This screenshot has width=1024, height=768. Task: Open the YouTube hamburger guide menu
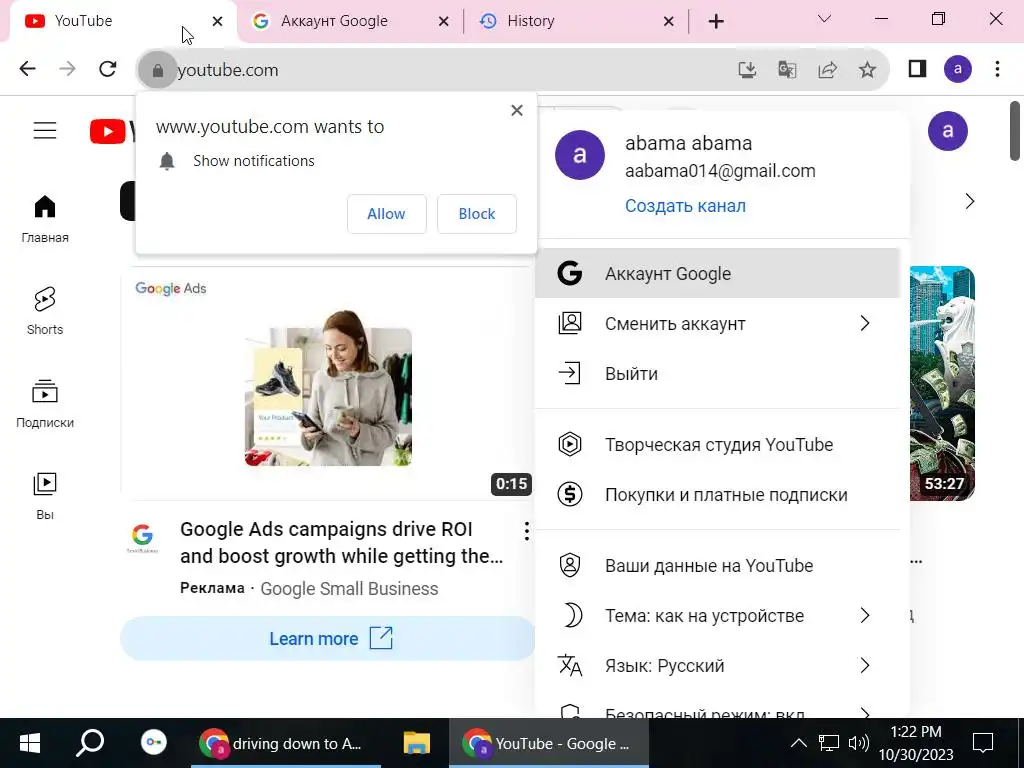click(x=45, y=131)
